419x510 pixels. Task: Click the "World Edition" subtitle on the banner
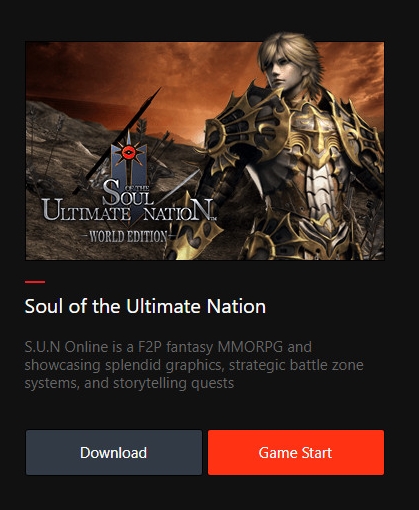(x=128, y=237)
